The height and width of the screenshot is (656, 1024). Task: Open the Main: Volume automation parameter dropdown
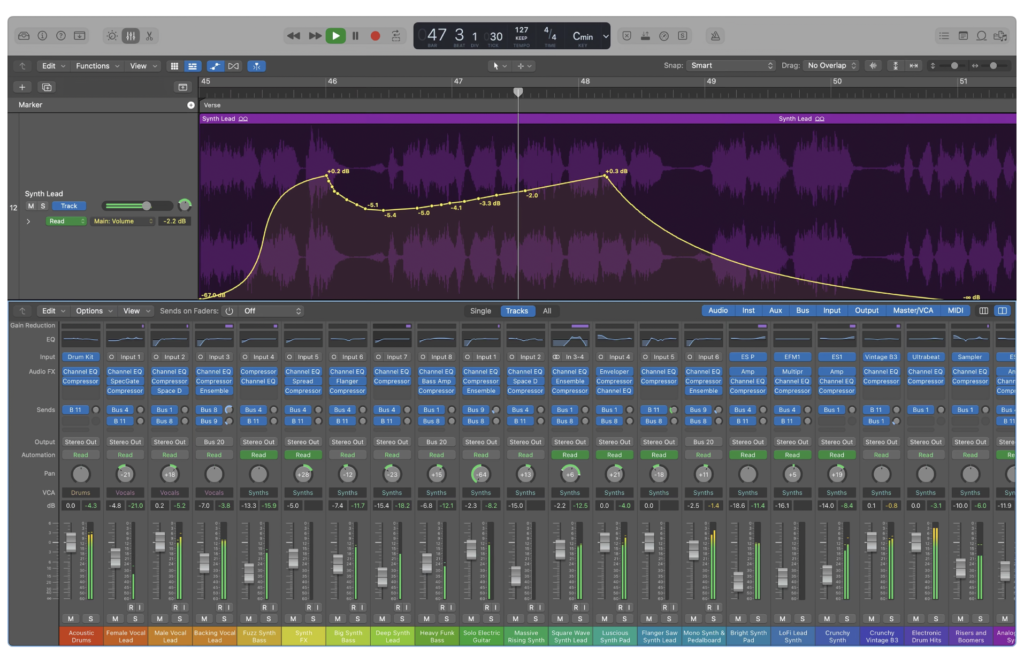(x=123, y=221)
